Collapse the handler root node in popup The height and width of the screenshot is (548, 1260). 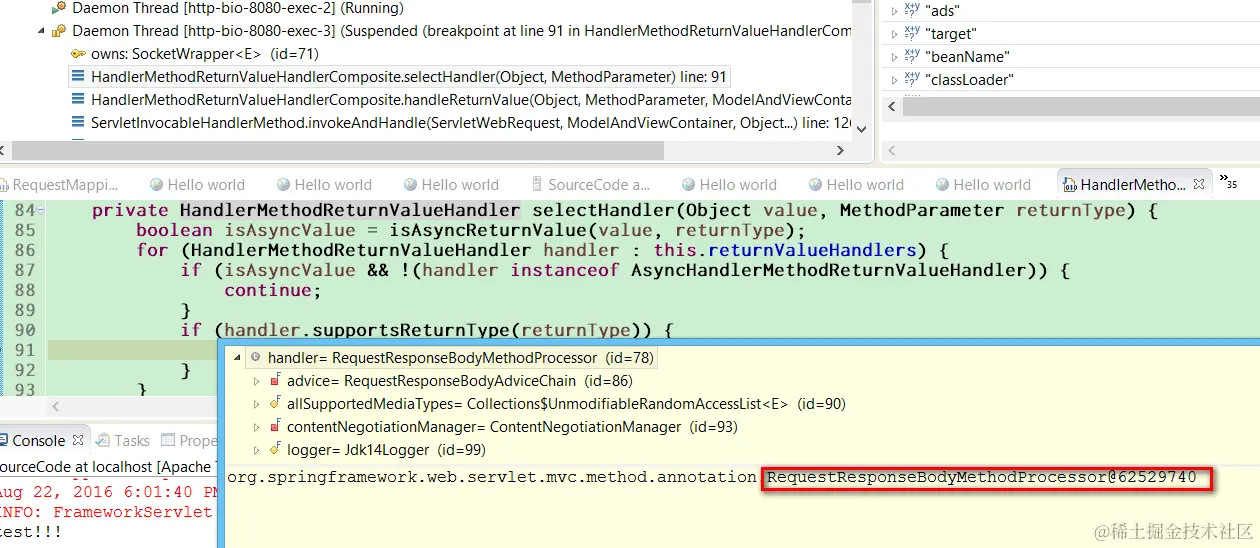(x=236, y=358)
